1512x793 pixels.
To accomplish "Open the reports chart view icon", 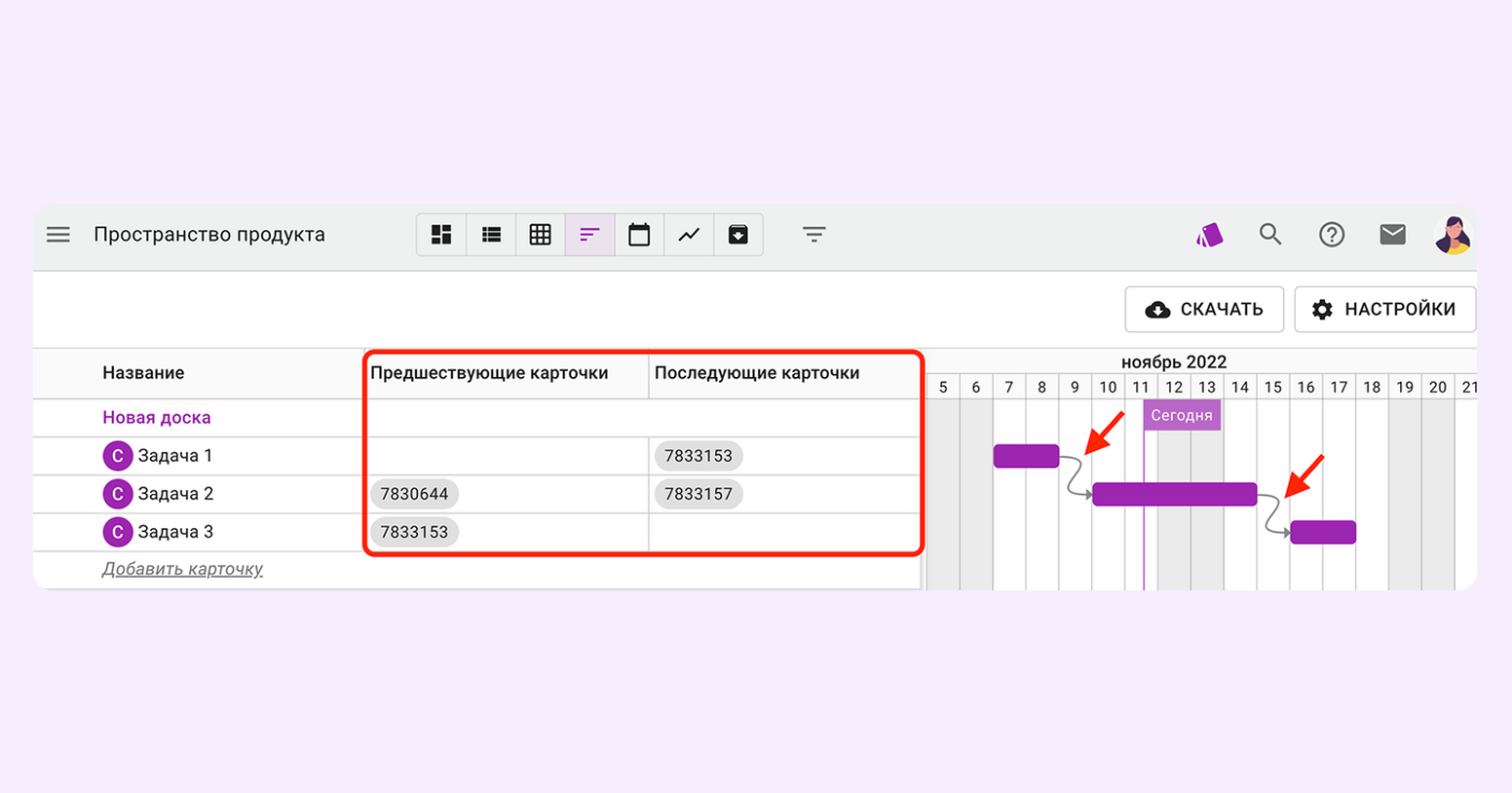I will coord(689,235).
